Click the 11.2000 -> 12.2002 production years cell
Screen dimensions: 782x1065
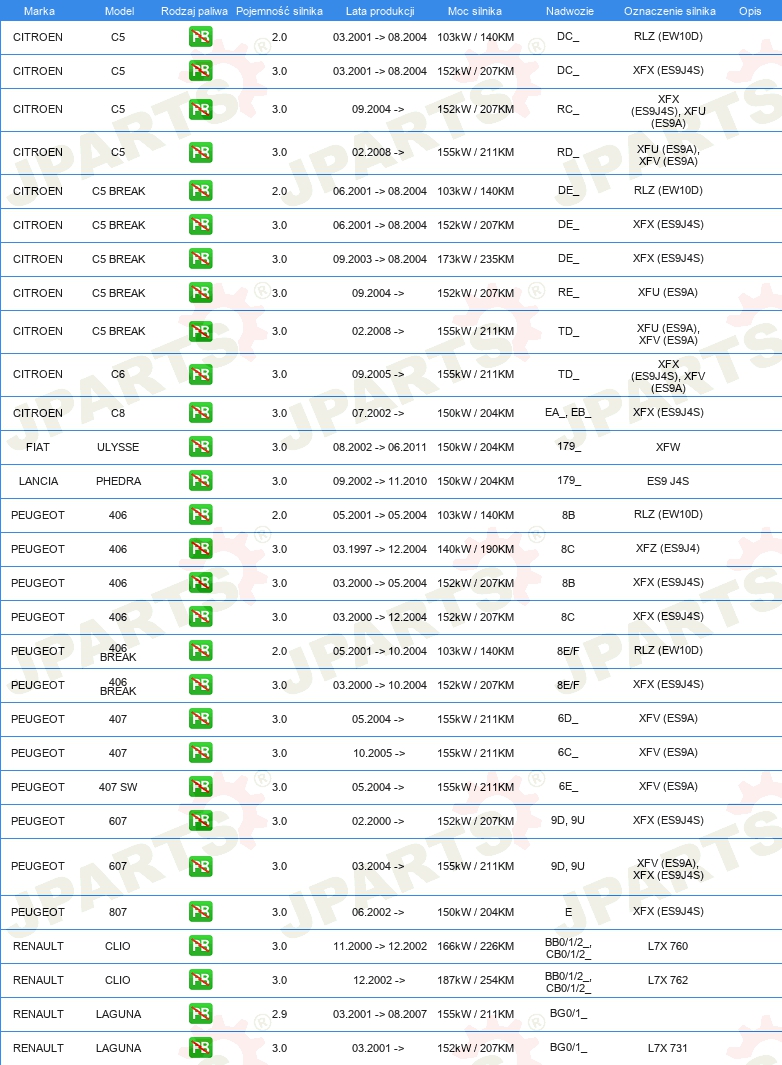click(380, 945)
